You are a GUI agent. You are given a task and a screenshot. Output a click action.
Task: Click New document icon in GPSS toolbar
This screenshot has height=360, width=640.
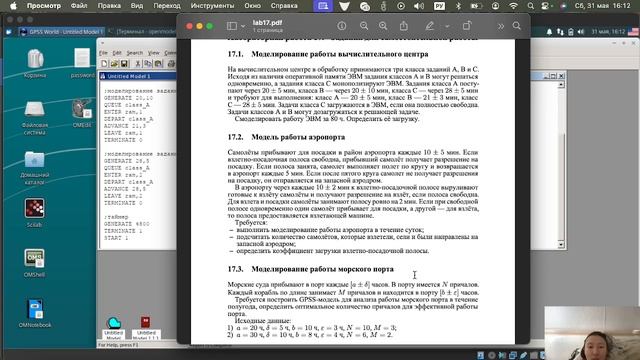104,64
